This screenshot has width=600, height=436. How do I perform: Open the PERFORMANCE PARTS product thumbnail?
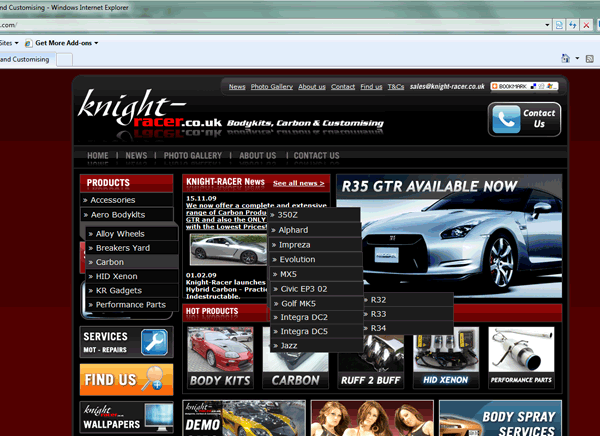point(521,358)
